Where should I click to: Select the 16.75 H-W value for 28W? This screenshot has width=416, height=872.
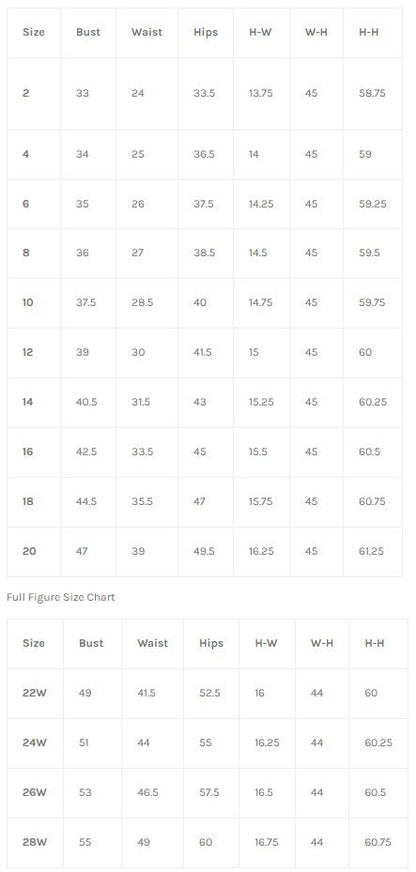tap(266, 842)
